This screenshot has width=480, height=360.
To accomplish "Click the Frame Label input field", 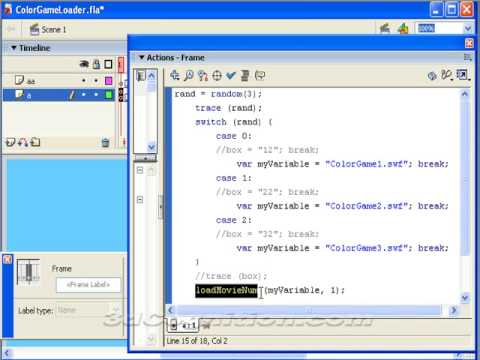I will tap(88, 285).
